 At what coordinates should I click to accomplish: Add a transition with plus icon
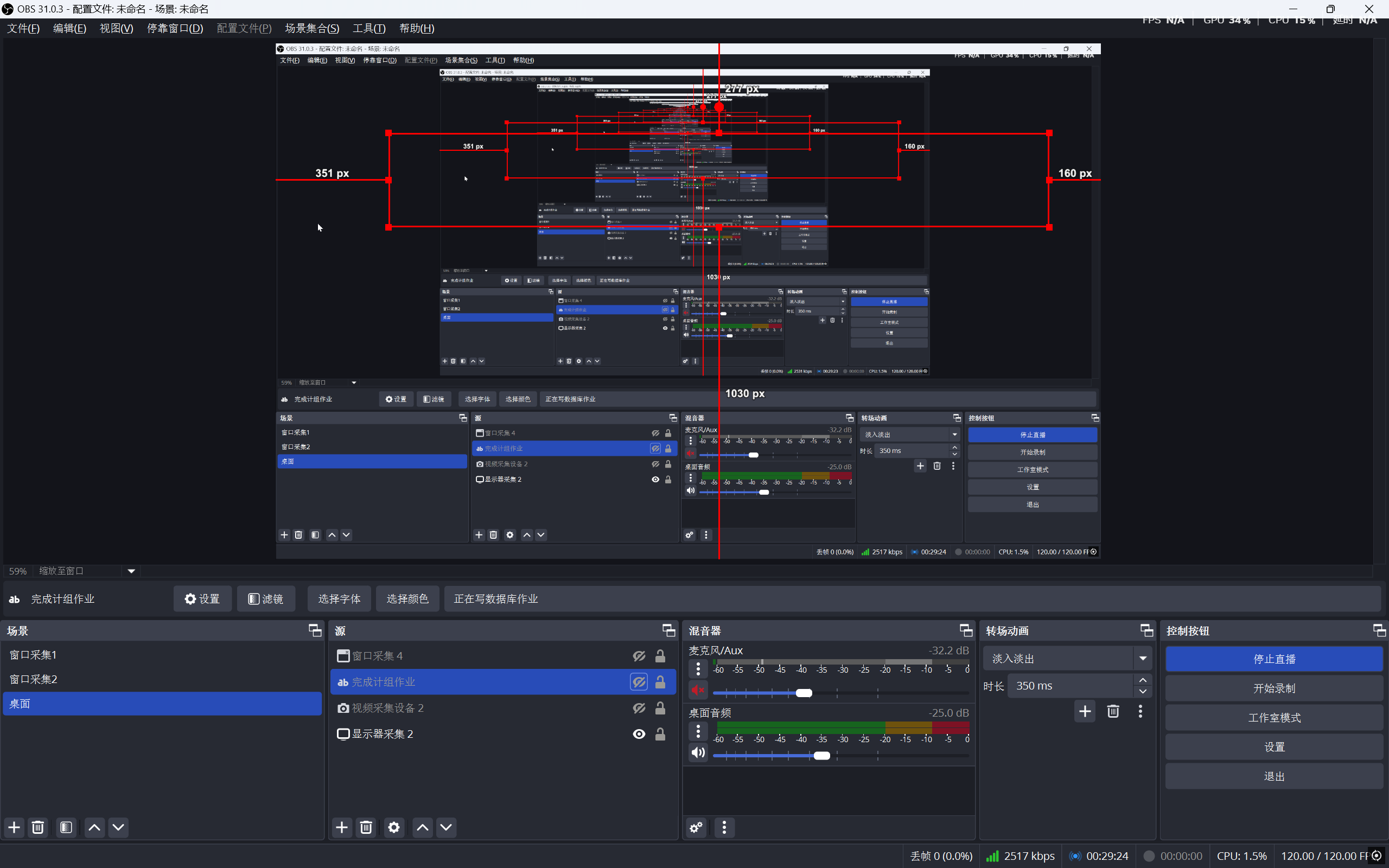tap(1085, 712)
